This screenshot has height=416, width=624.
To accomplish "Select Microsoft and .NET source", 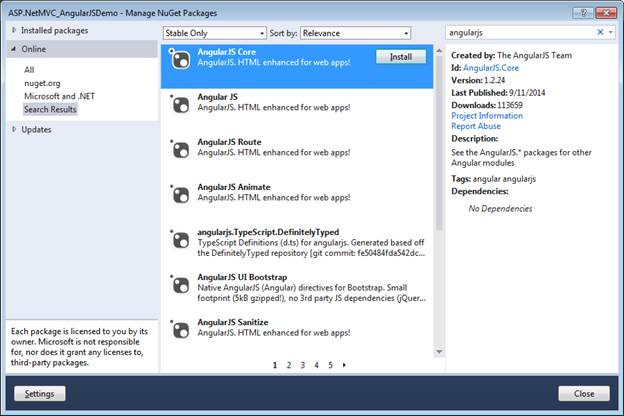I will [59, 96].
